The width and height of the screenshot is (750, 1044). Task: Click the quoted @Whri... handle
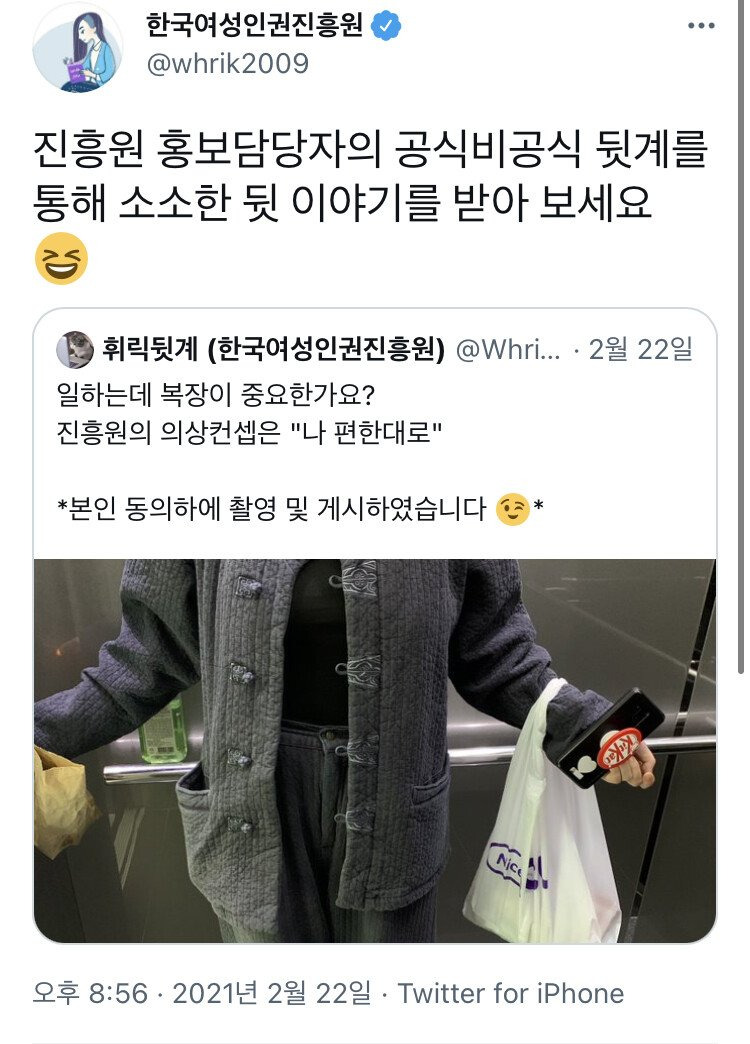pyautogui.click(x=508, y=349)
